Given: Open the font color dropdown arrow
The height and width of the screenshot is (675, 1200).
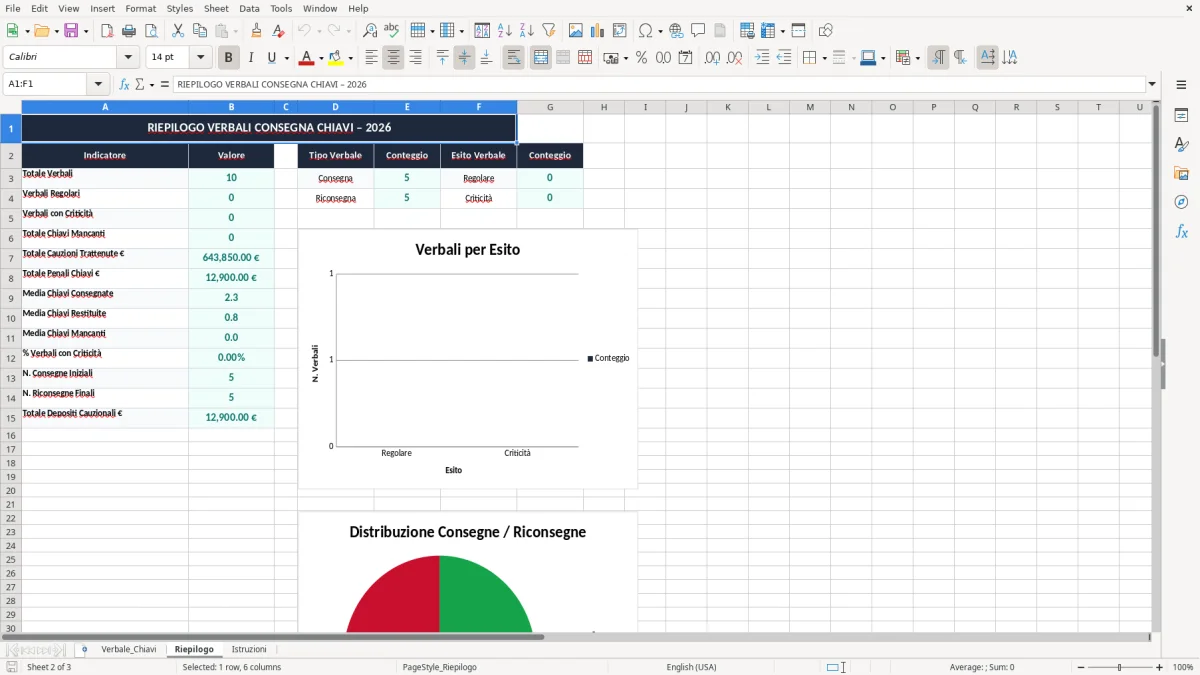Looking at the screenshot, I should (321, 58).
